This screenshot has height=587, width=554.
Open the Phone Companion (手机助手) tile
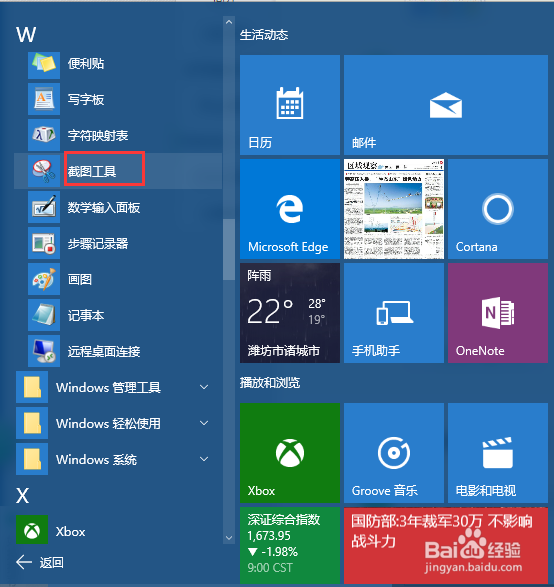394,313
